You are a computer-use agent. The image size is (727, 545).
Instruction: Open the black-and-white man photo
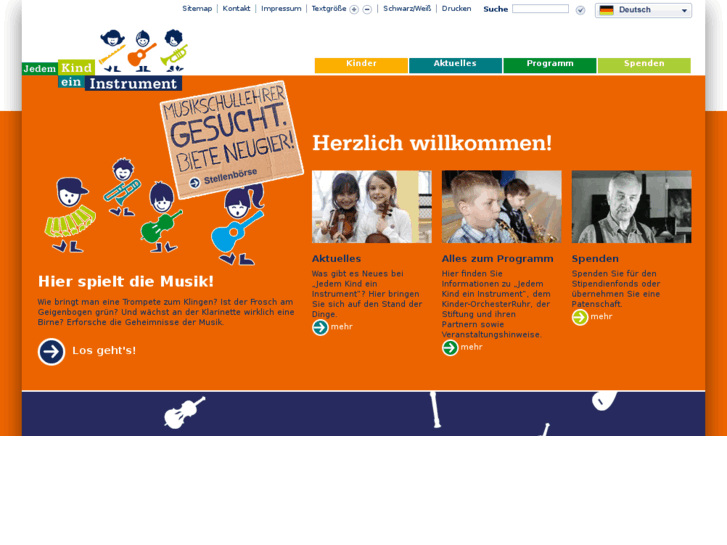click(x=631, y=207)
